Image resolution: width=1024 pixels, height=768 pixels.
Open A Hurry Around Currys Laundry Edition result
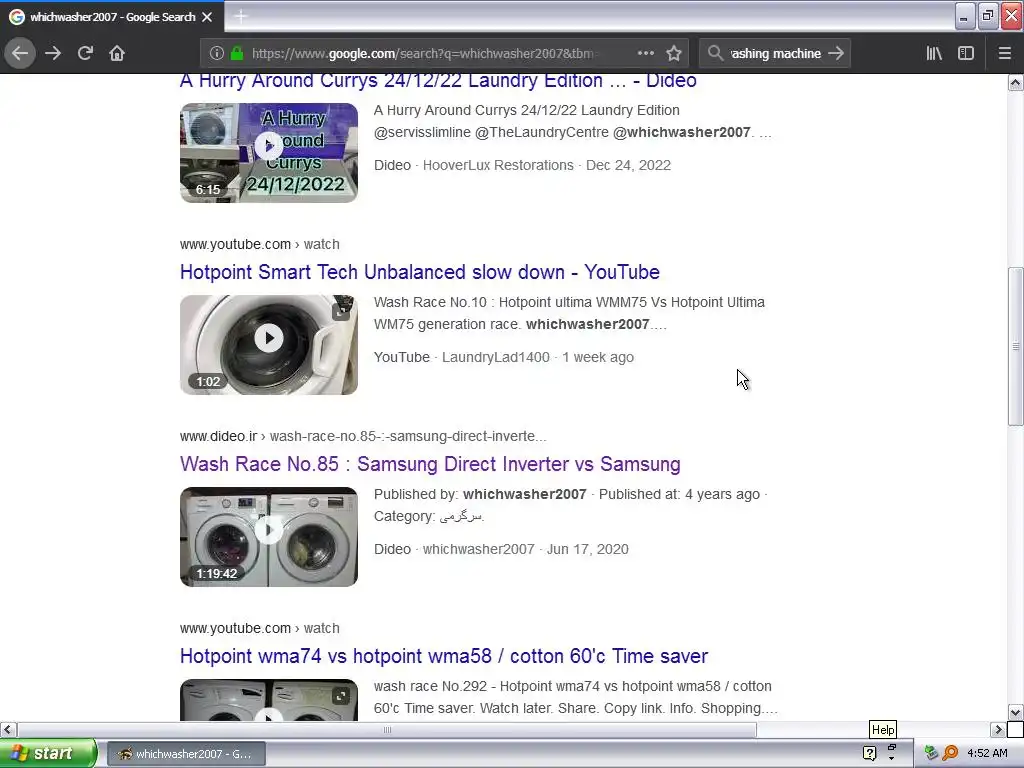(438, 80)
